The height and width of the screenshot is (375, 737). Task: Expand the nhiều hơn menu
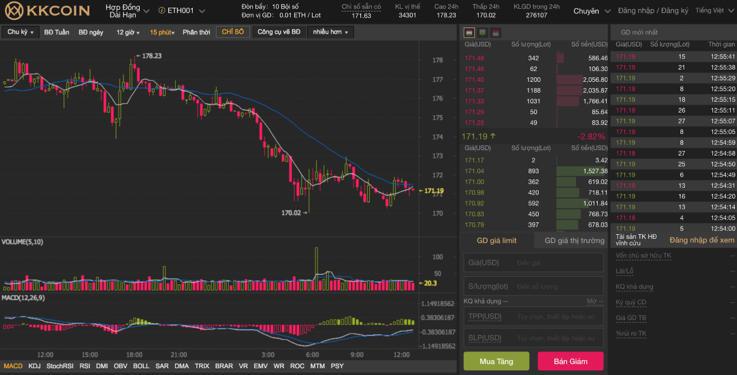(x=330, y=32)
